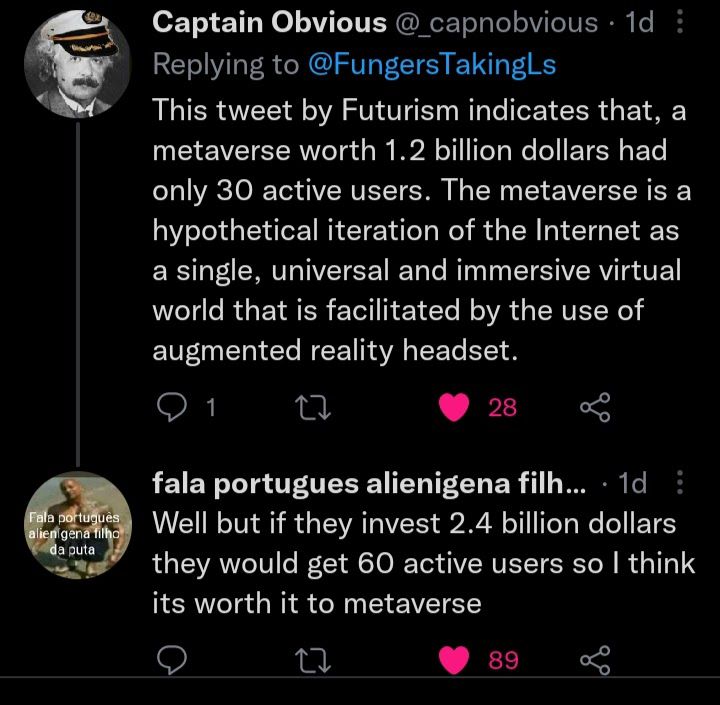The image size is (720, 705).
Task: View the 28 likes count
Action: 502,408
